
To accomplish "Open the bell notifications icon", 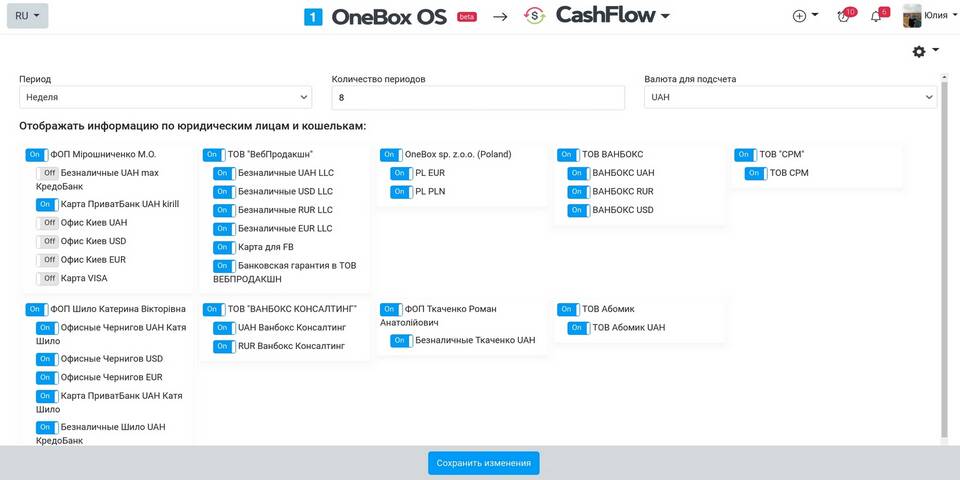I will [x=876, y=16].
